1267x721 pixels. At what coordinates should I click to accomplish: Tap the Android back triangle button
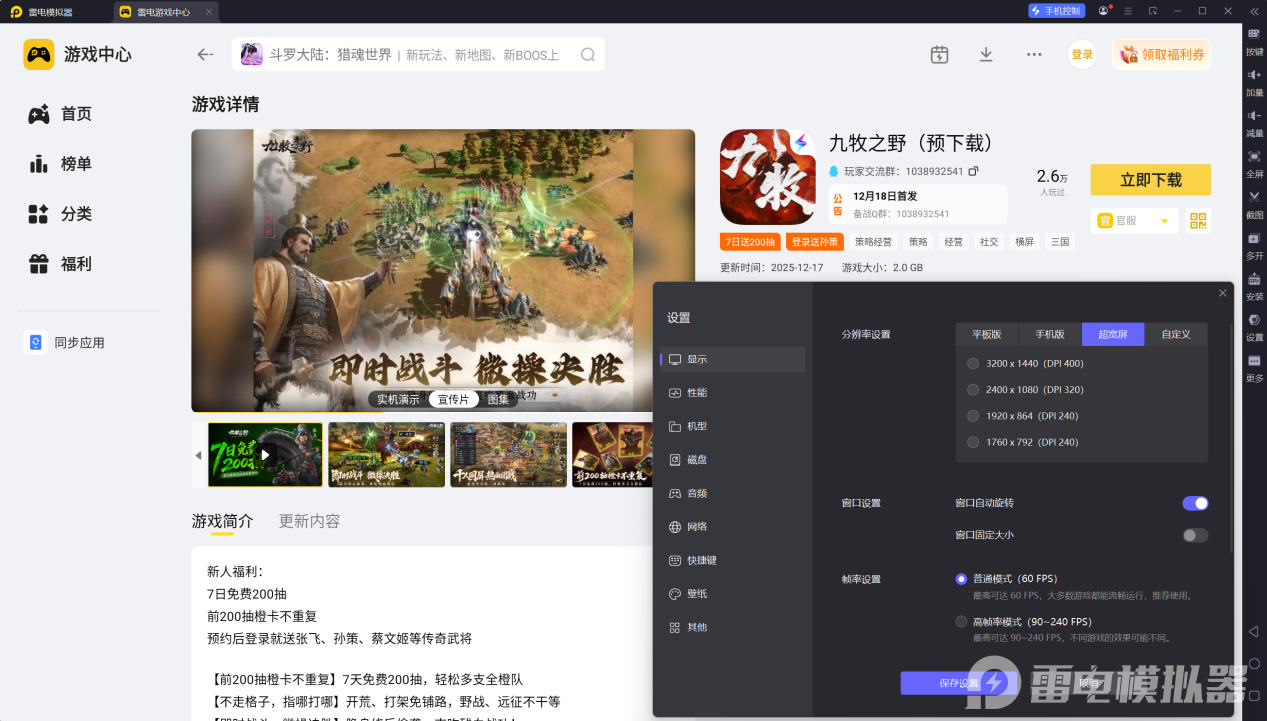point(1254,631)
